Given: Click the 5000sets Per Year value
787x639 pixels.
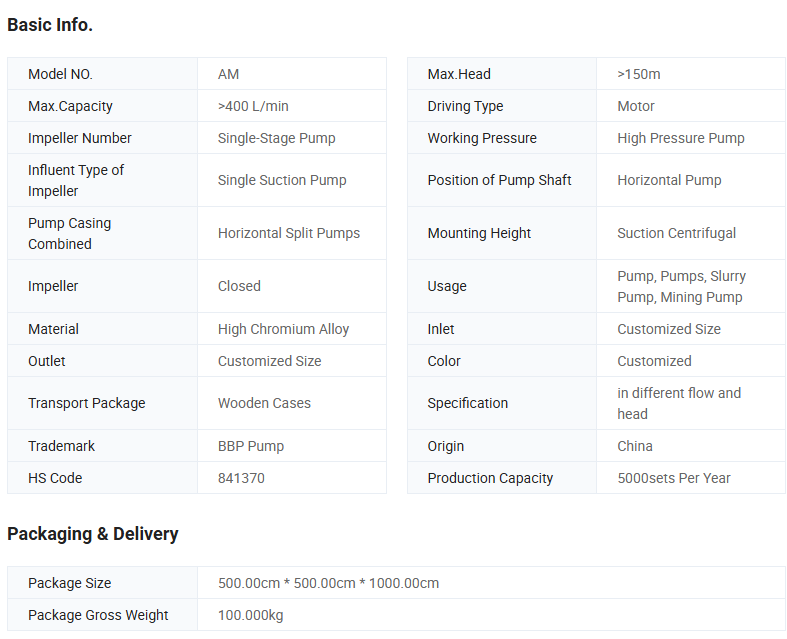Looking at the screenshot, I should (x=674, y=478).
